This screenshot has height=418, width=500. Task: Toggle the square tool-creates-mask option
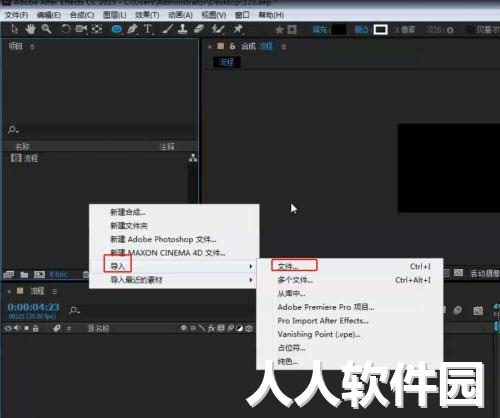pyautogui.click(x=292, y=30)
